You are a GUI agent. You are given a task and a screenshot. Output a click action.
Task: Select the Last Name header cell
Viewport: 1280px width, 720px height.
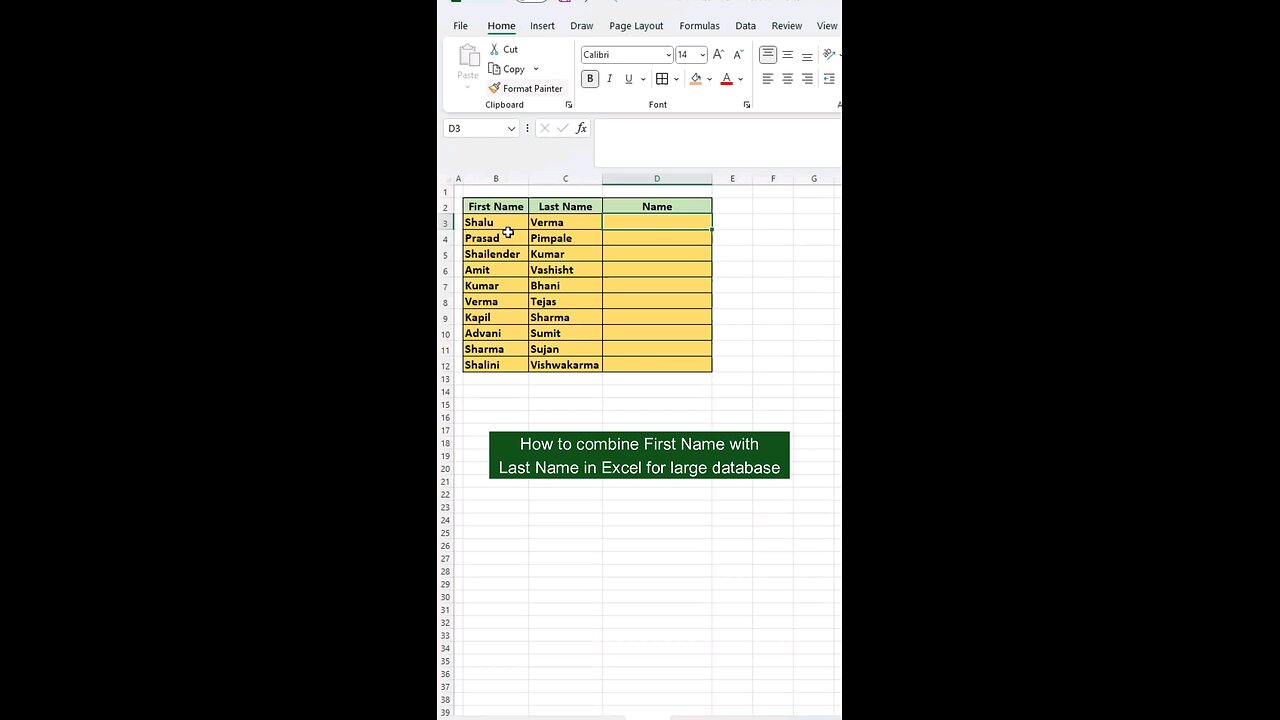click(565, 206)
